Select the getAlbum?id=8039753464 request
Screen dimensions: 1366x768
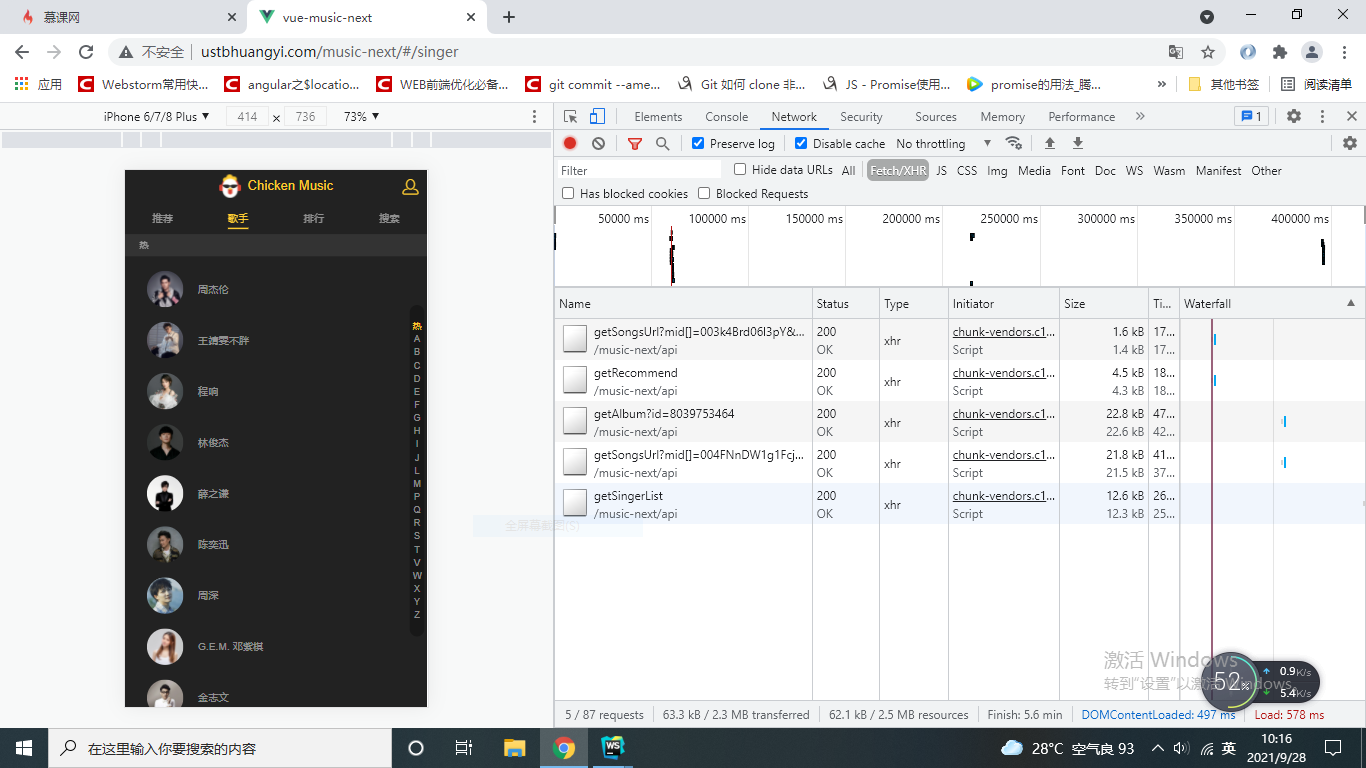(960, 422)
